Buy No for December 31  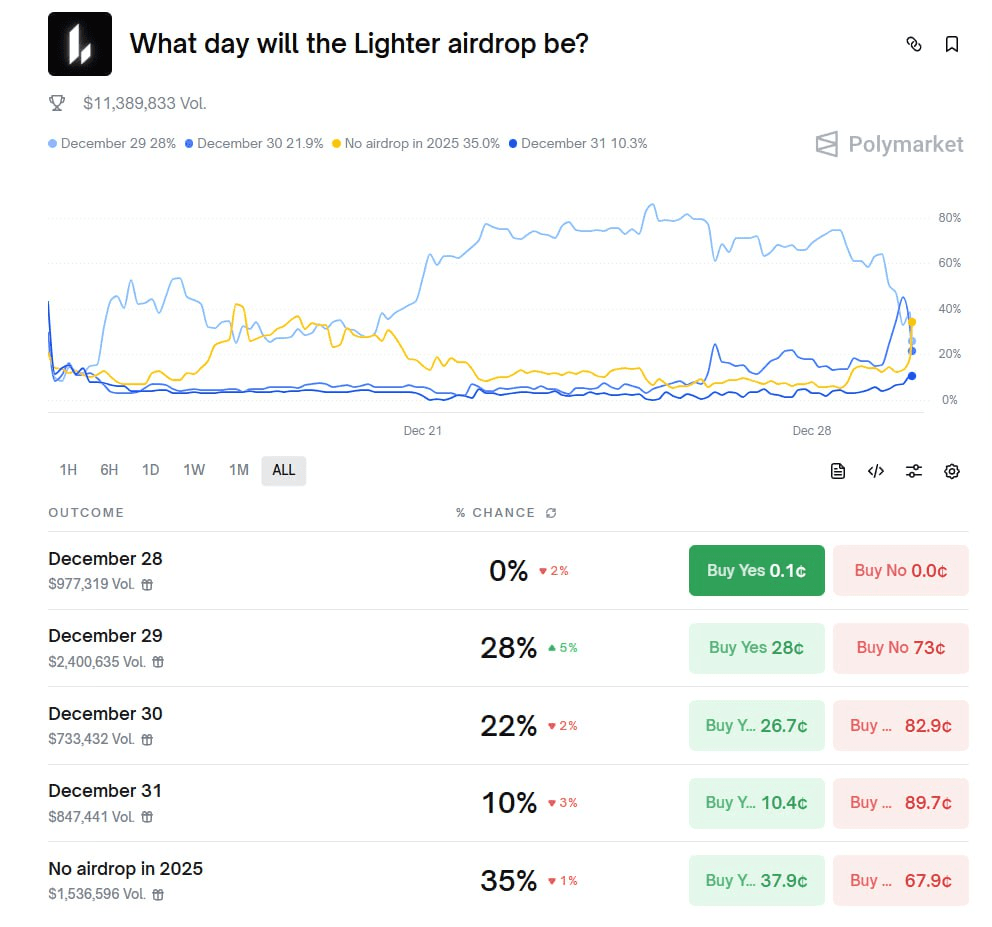click(x=900, y=802)
